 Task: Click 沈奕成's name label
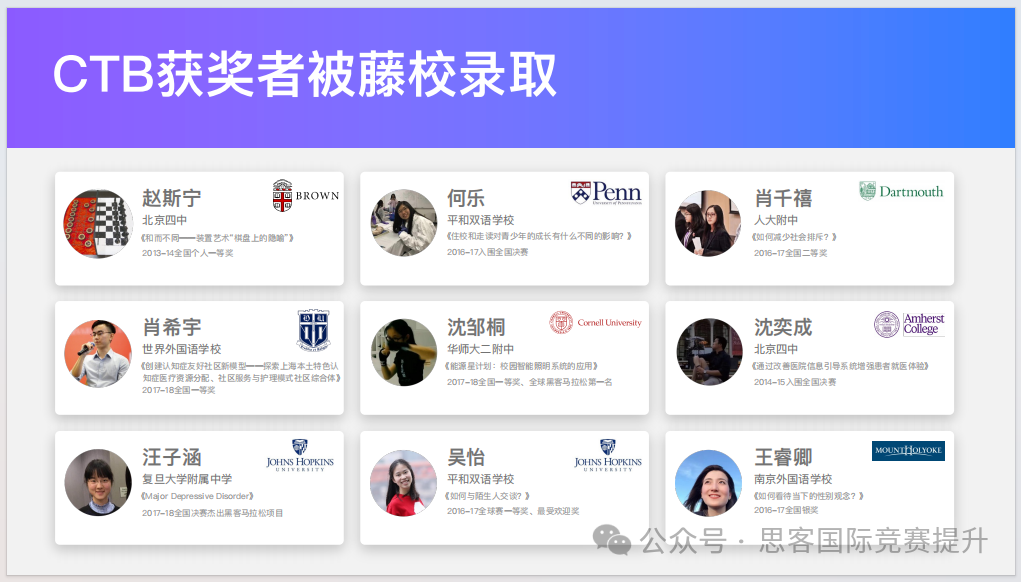point(782,327)
